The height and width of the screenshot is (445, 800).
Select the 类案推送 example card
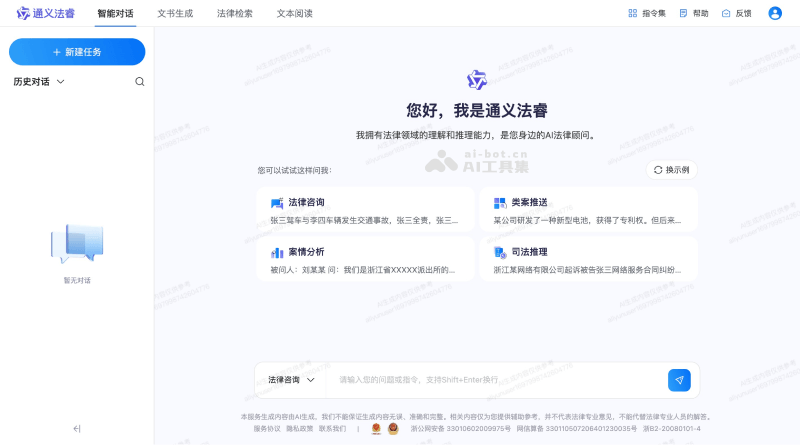tap(588, 210)
